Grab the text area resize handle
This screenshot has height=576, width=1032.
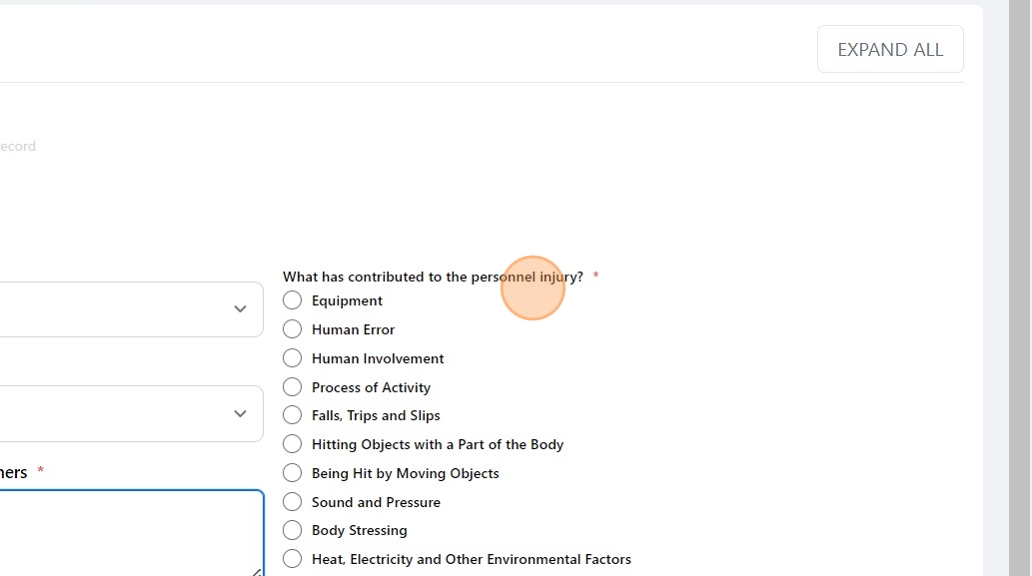tap(257, 571)
